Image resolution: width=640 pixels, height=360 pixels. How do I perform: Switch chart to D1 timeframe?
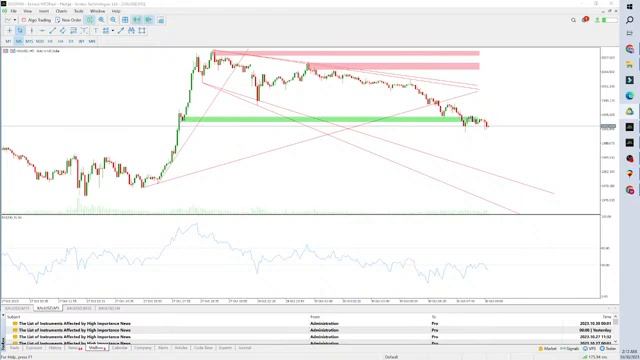(71, 41)
